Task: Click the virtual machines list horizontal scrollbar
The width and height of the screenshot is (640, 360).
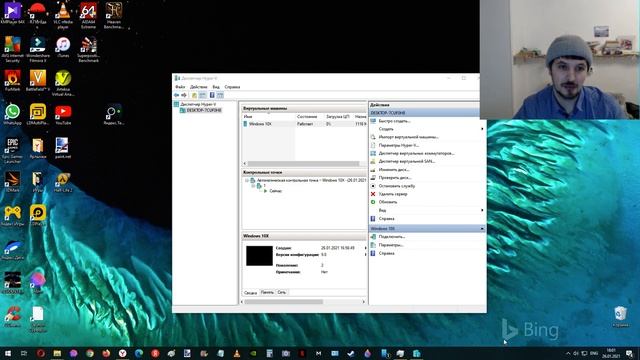Action: (x=304, y=164)
